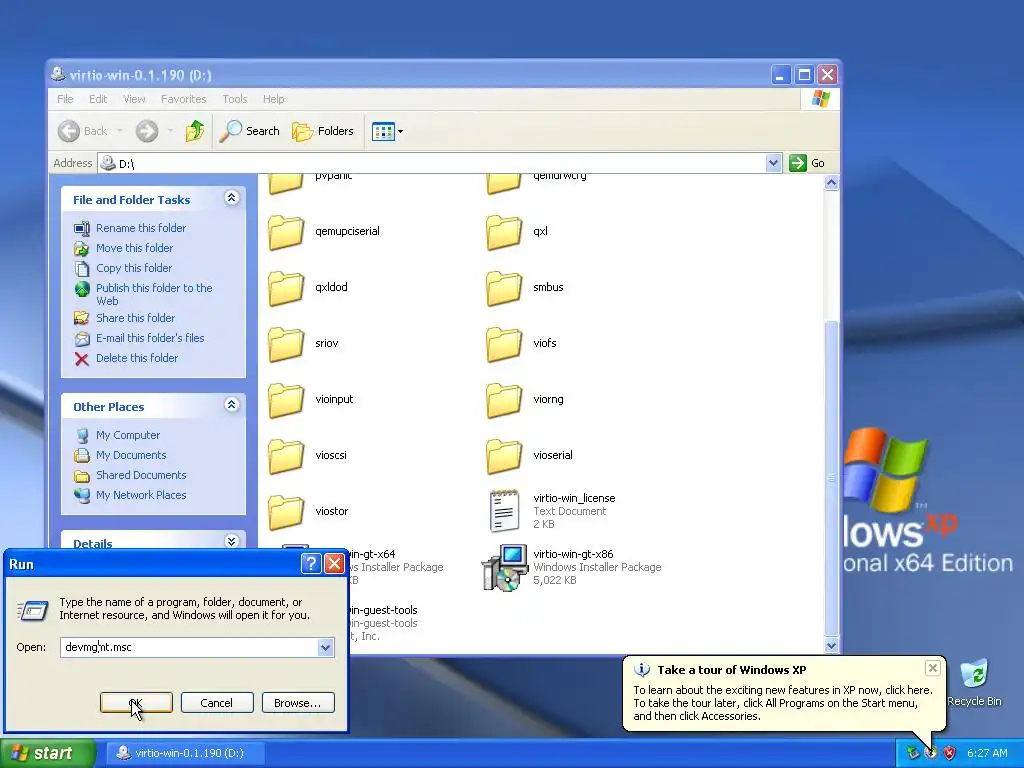Toggle the Folders pane button
1024x768 pixels.
[x=323, y=131]
